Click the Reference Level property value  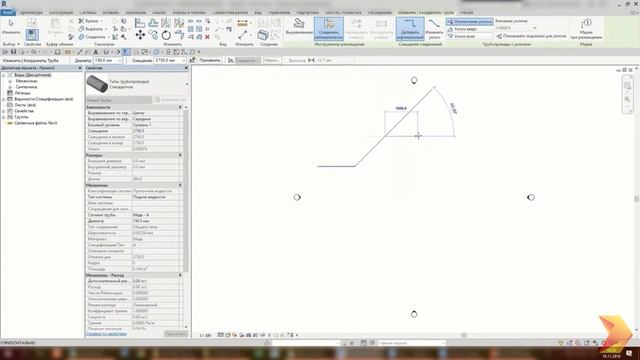coord(156,125)
